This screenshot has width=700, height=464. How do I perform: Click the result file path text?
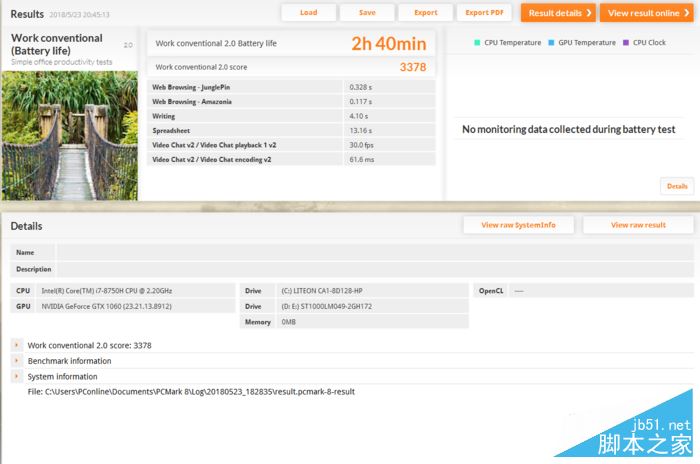pos(191,392)
